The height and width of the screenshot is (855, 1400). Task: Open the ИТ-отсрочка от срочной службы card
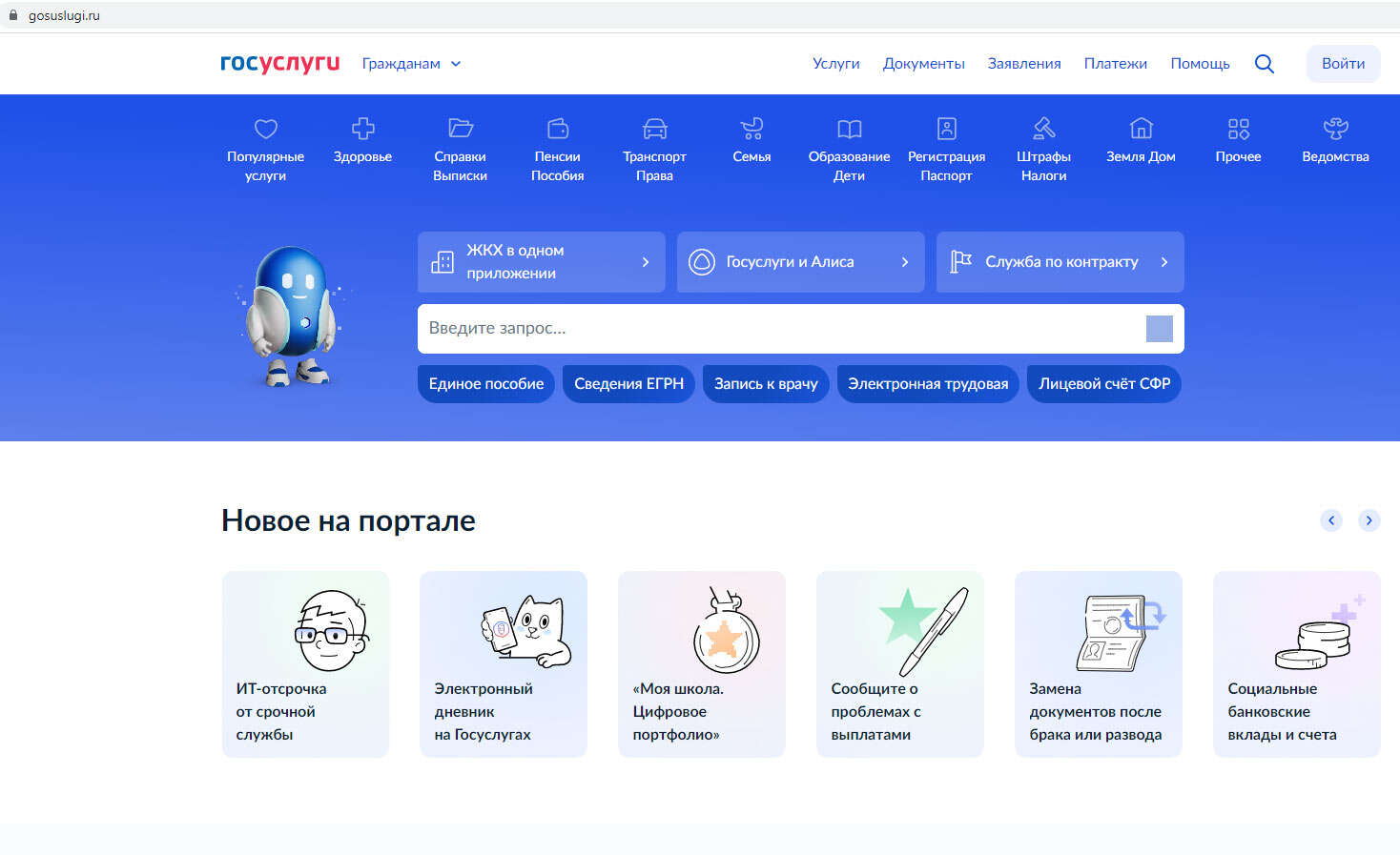click(305, 664)
